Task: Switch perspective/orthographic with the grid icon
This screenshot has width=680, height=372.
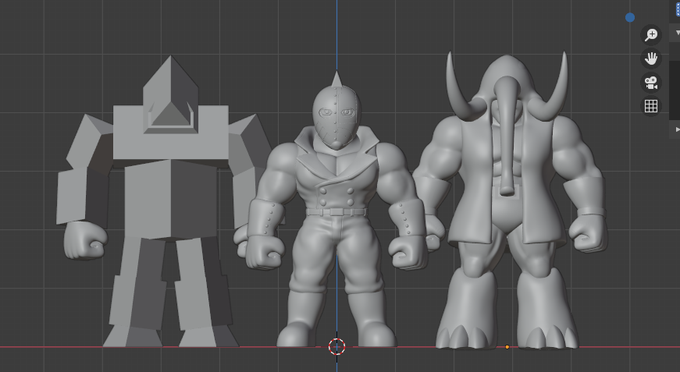Action: pyautogui.click(x=651, y=106)
